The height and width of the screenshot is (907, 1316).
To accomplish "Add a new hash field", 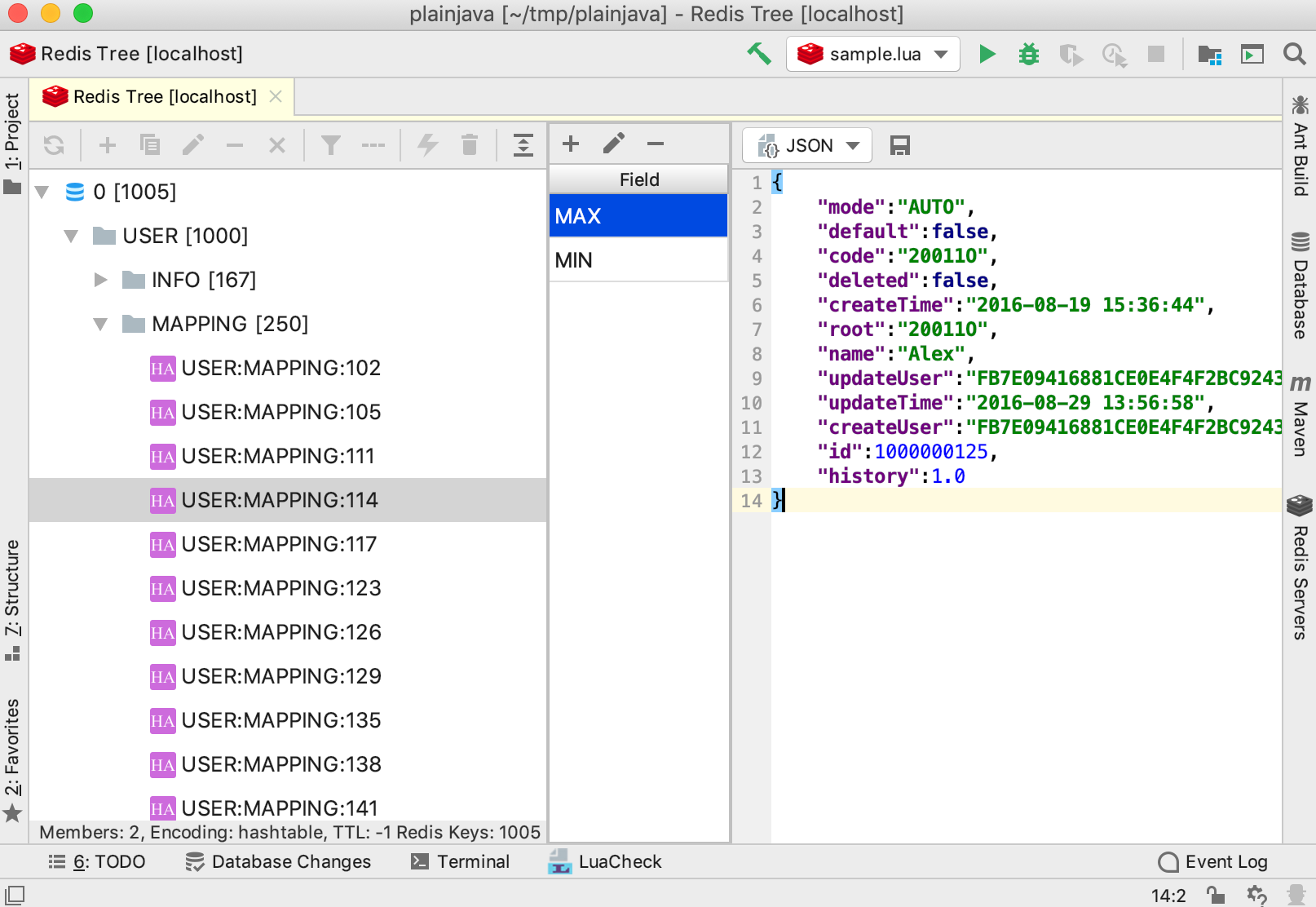I will coord(571,144).
